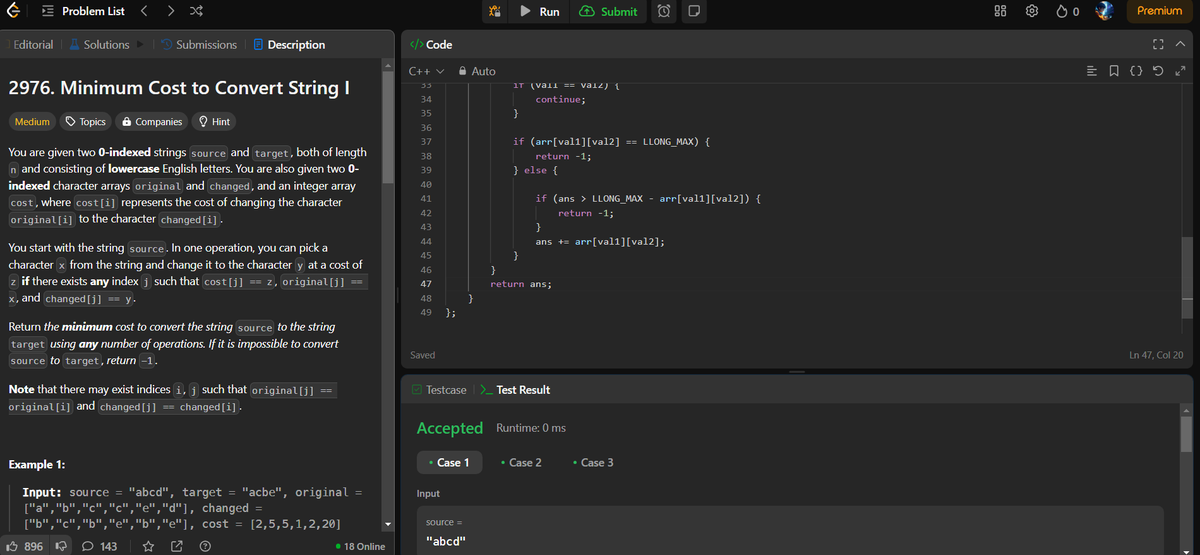Viewport: 1200px width, 555px height.
Task: Click line number 41 in gutter
Action: pyautogui.click(x=426, y=199)
